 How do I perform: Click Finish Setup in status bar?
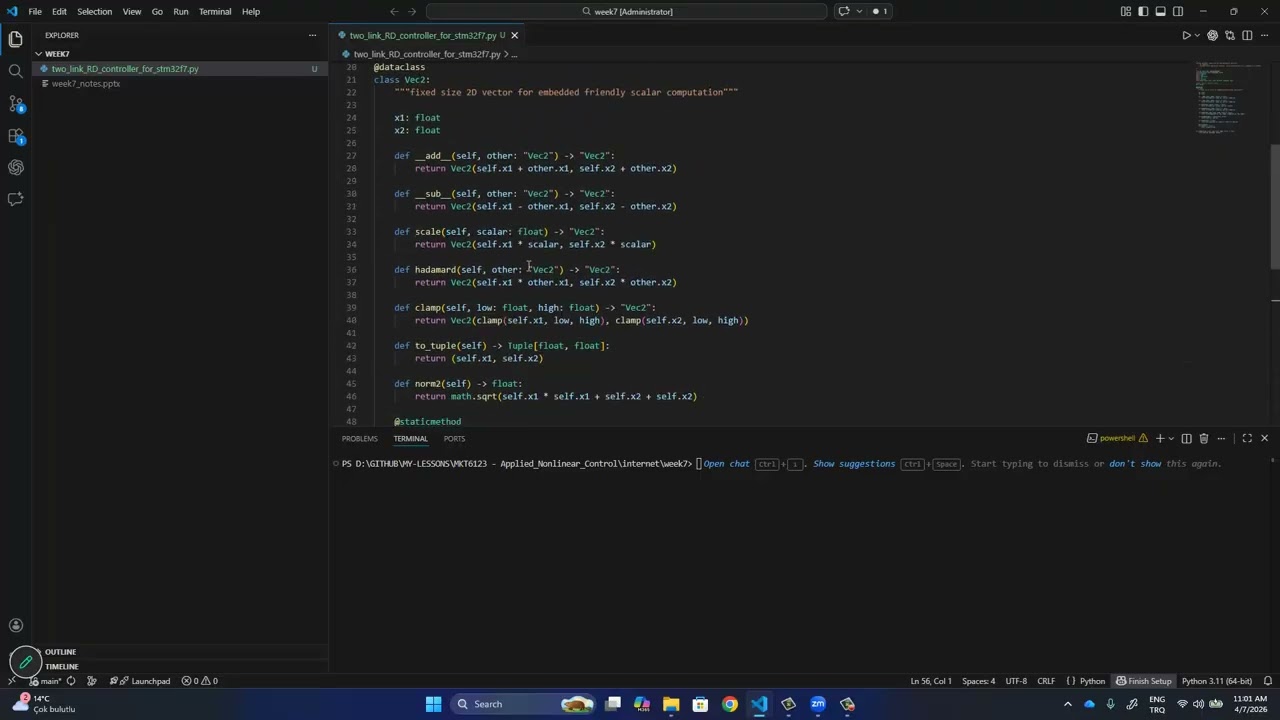point(1144,682)
